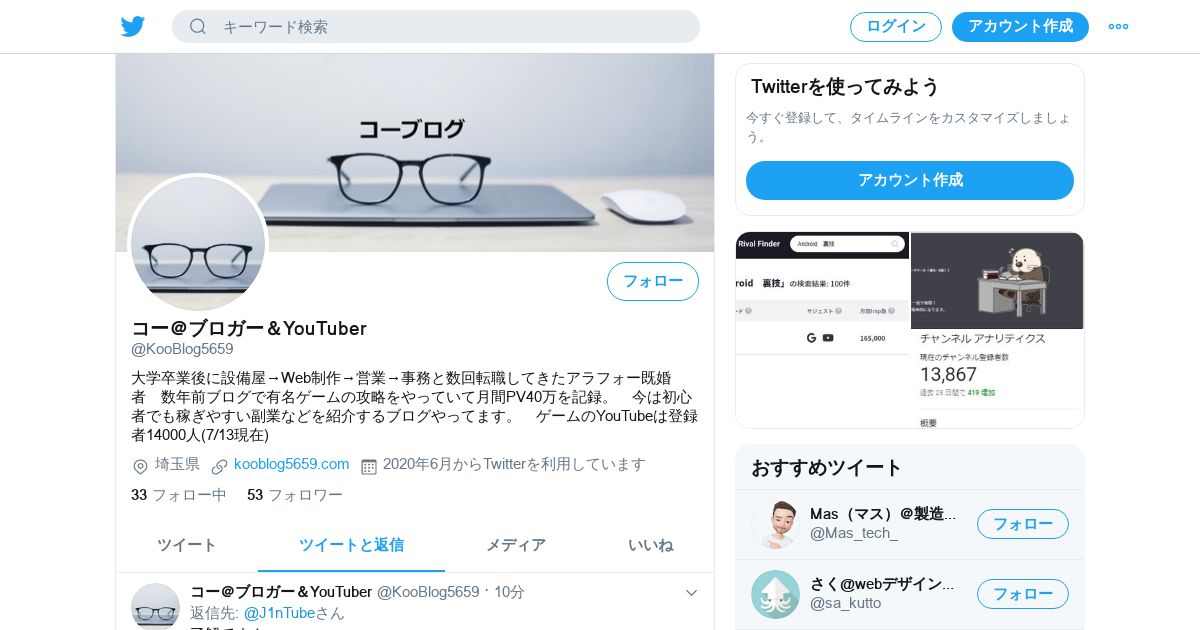Screen dimensions: 1200x630
Task: Click the link icon beside kooblog5659.com
Action: click(x=219, y=467)
